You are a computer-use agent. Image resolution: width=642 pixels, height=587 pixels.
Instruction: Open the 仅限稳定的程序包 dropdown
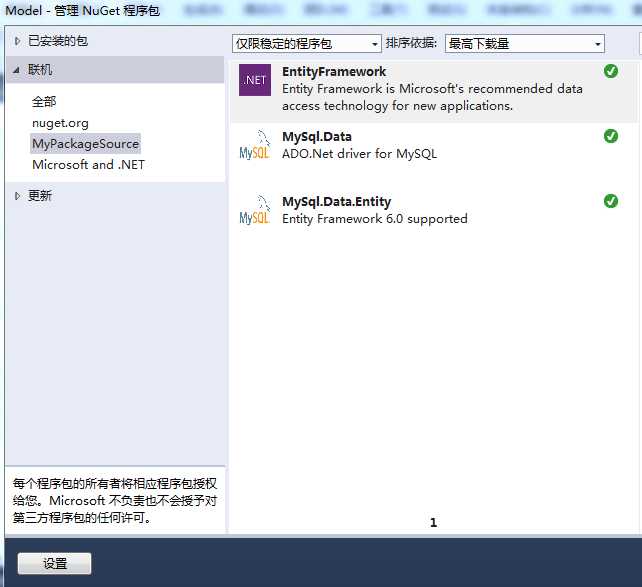[307, 43]
